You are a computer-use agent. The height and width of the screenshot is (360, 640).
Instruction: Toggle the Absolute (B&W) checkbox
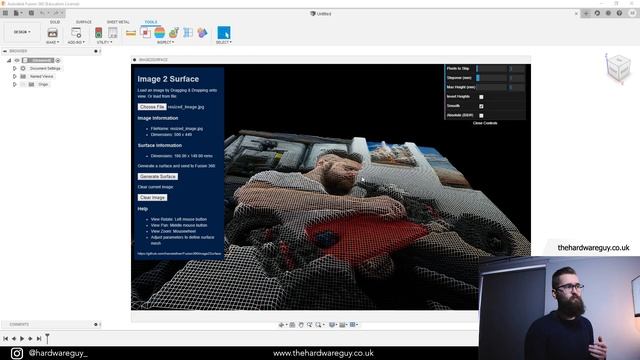(481, 116)
